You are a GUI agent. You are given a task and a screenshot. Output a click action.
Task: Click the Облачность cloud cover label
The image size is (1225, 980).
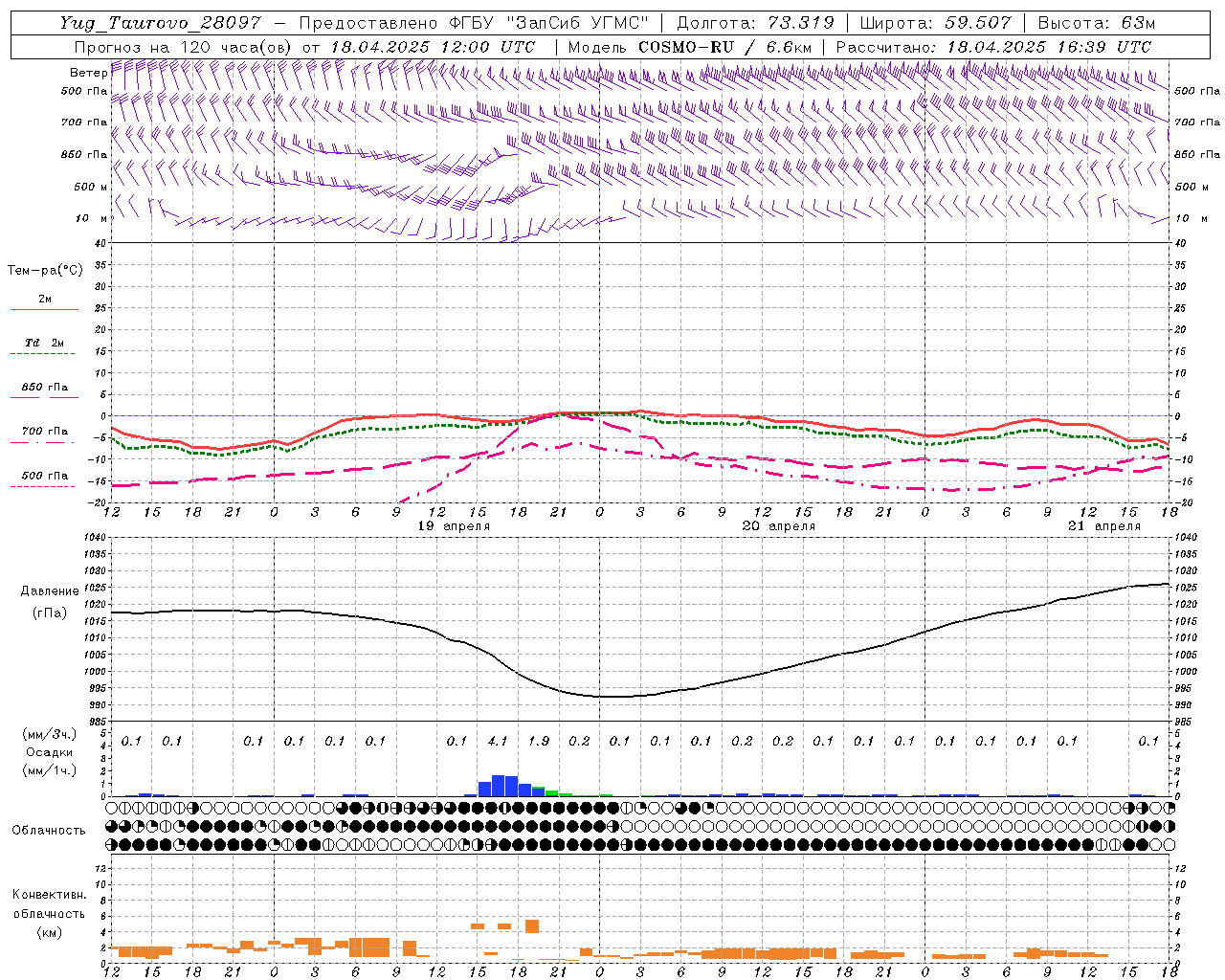49,831
